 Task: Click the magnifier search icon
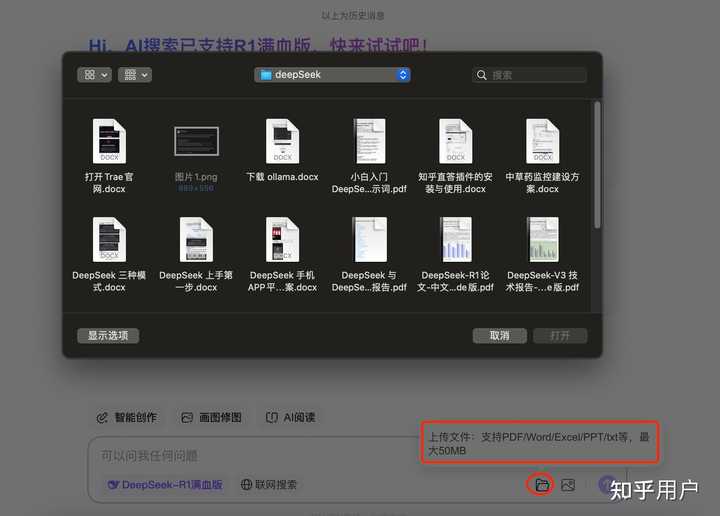481,75
